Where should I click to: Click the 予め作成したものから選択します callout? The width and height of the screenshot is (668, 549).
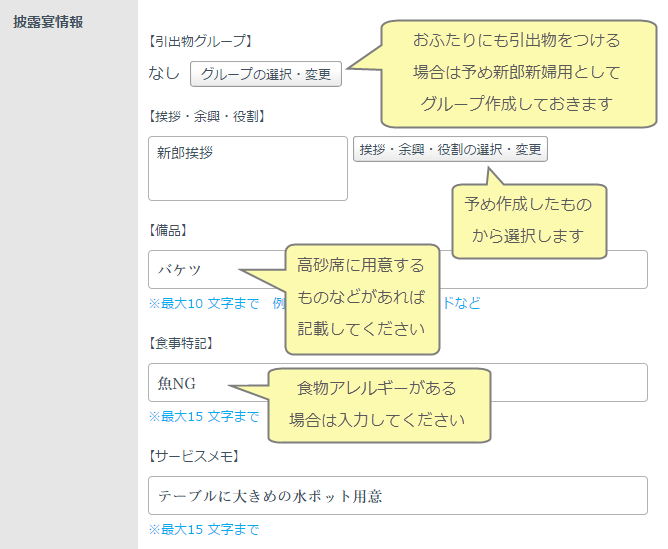[528, 222]
